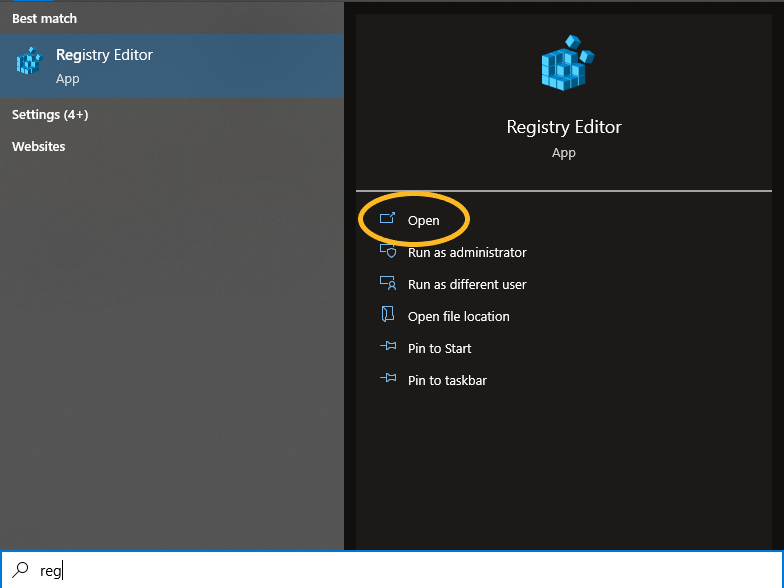The width and height of the screenshot is (784, 588).
Task: Click the Open file location folder icon
Action: pos(388,314)
